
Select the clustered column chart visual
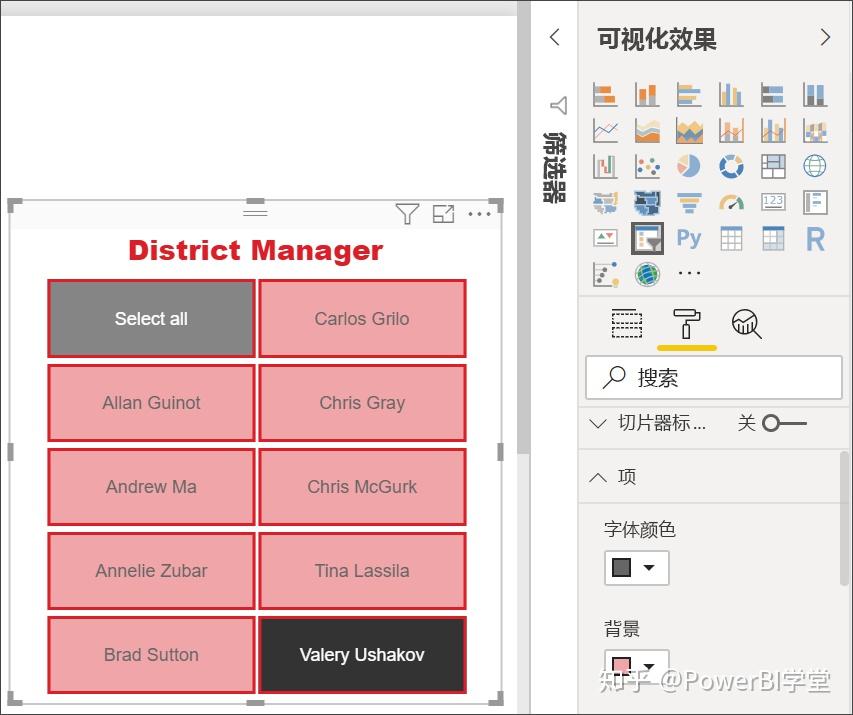[x=731, y=95]
